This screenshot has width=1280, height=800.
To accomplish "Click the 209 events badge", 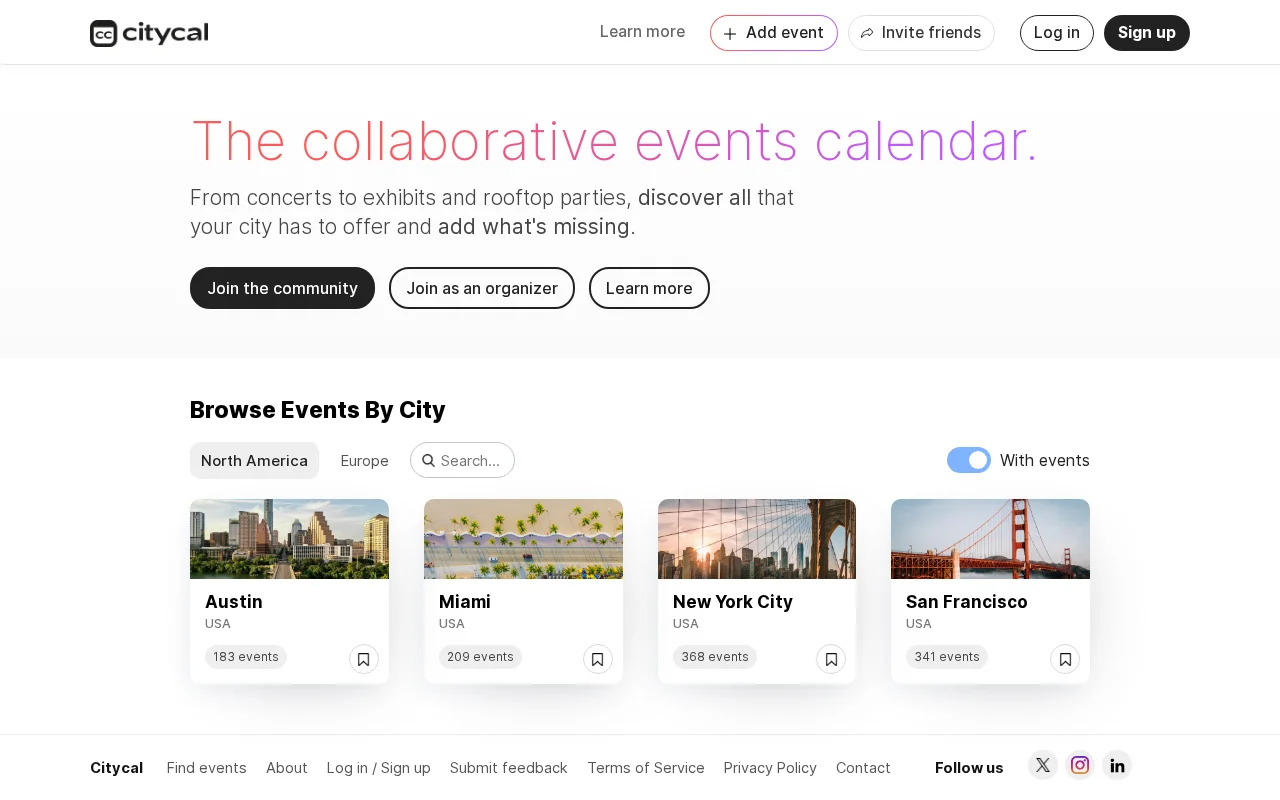I will coord(480,657).
